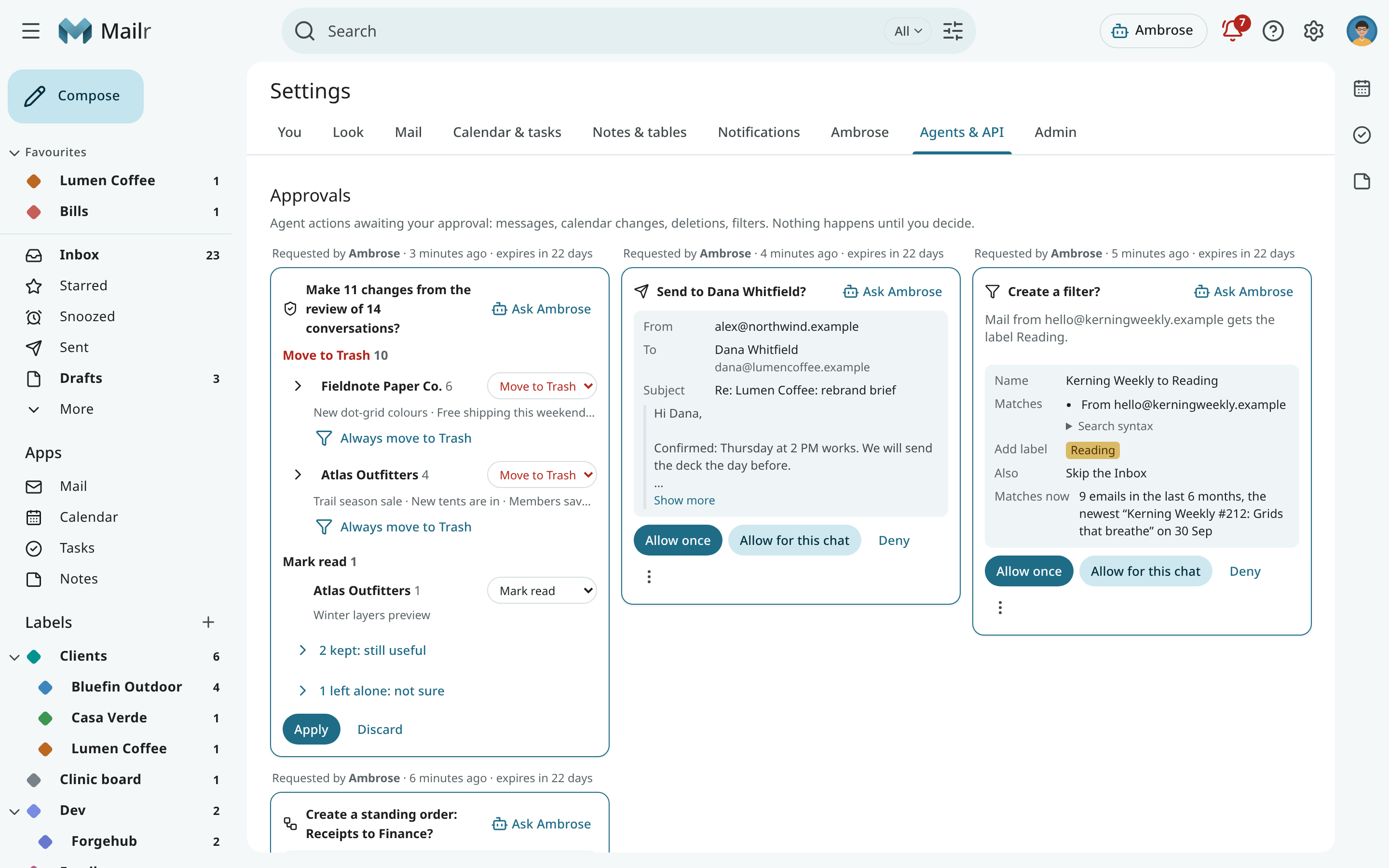Discard the review changes
The image size is (1389, 868).
pos(380,729)
